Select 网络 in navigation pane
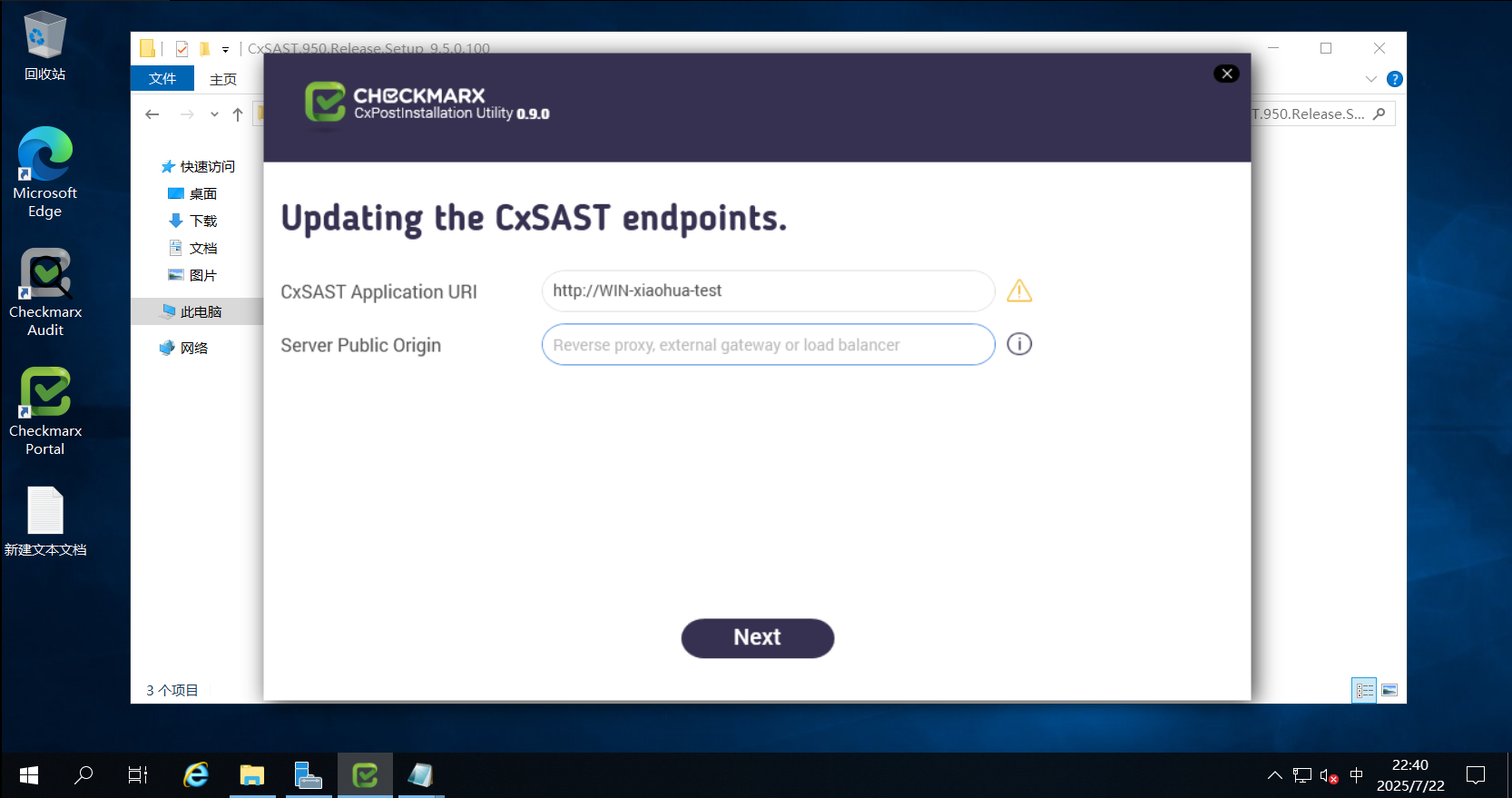 184,348
